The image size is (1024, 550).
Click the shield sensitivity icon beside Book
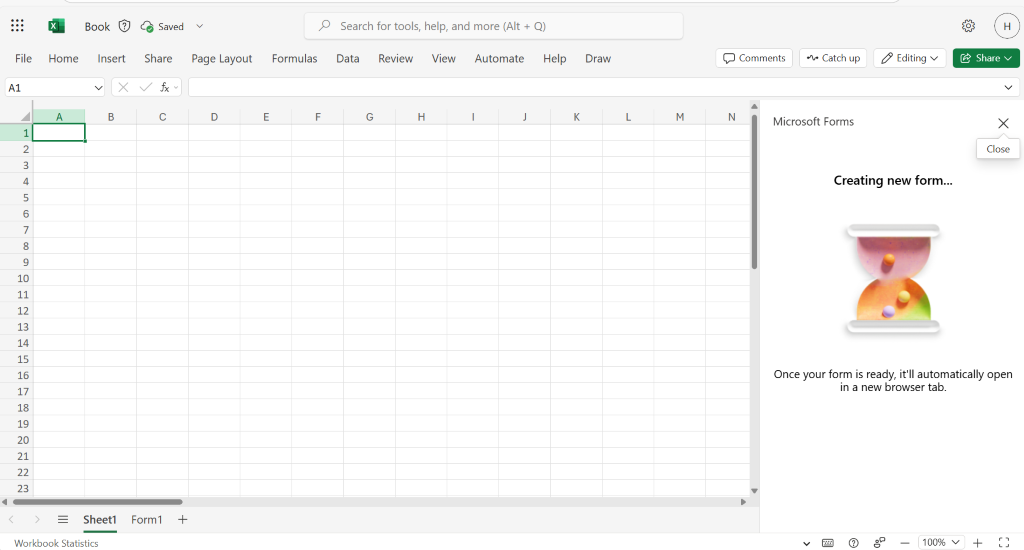coord(125,26)
